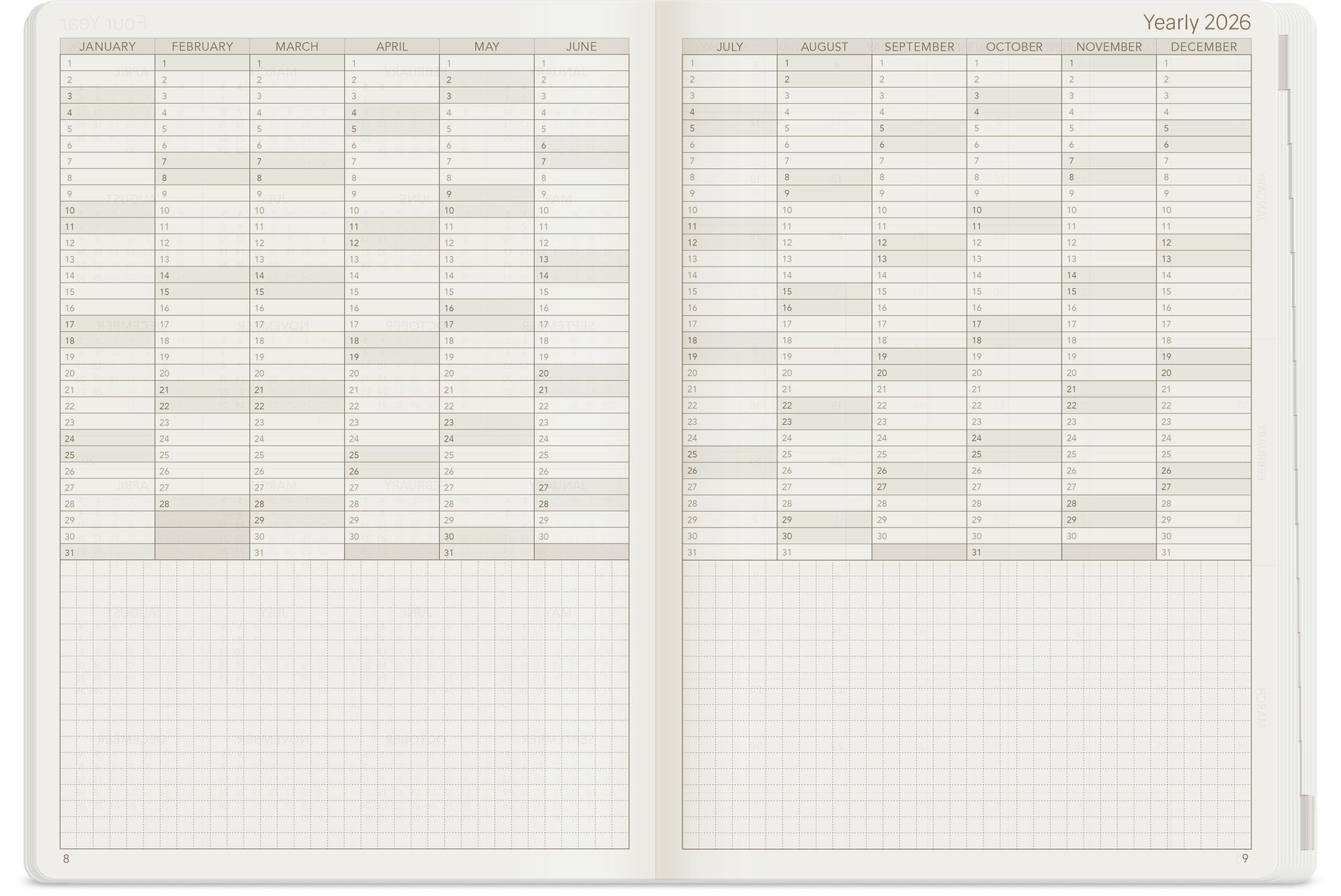Click day 25 in the DECEMBER column
The image size is (1341, 896).
point(1203,454)
